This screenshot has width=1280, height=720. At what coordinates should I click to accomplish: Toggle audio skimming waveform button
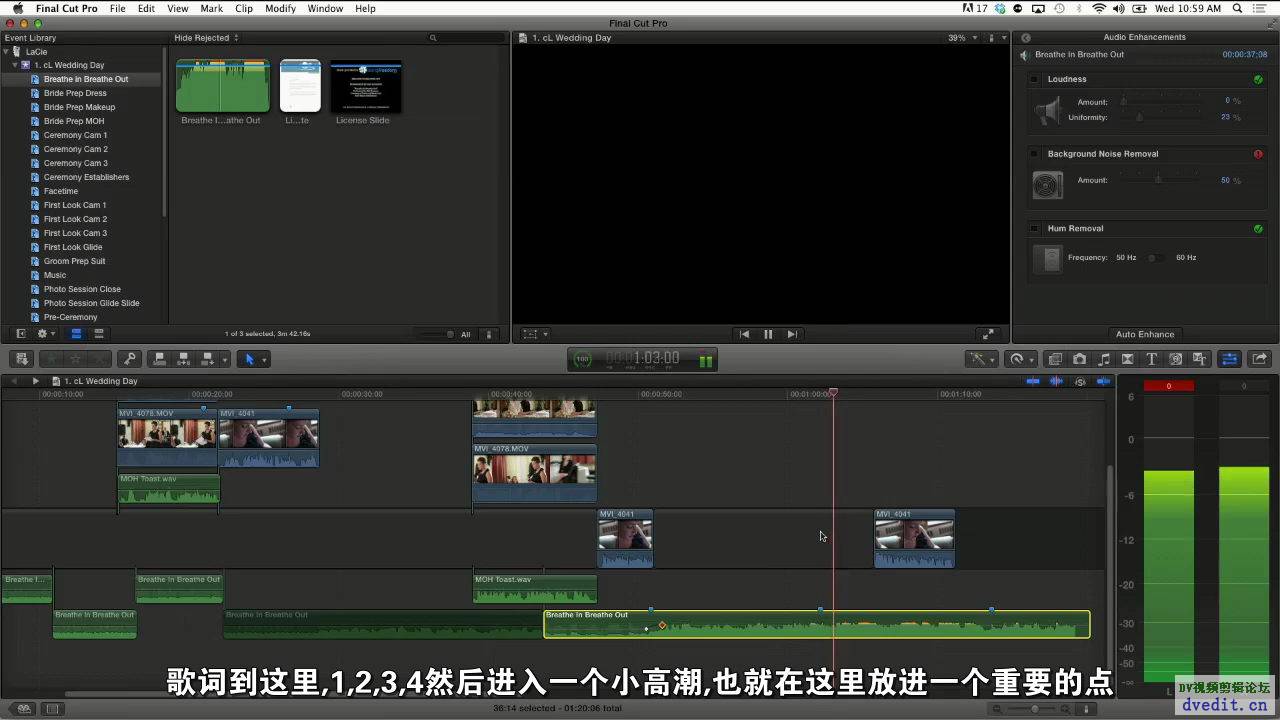1056,381
